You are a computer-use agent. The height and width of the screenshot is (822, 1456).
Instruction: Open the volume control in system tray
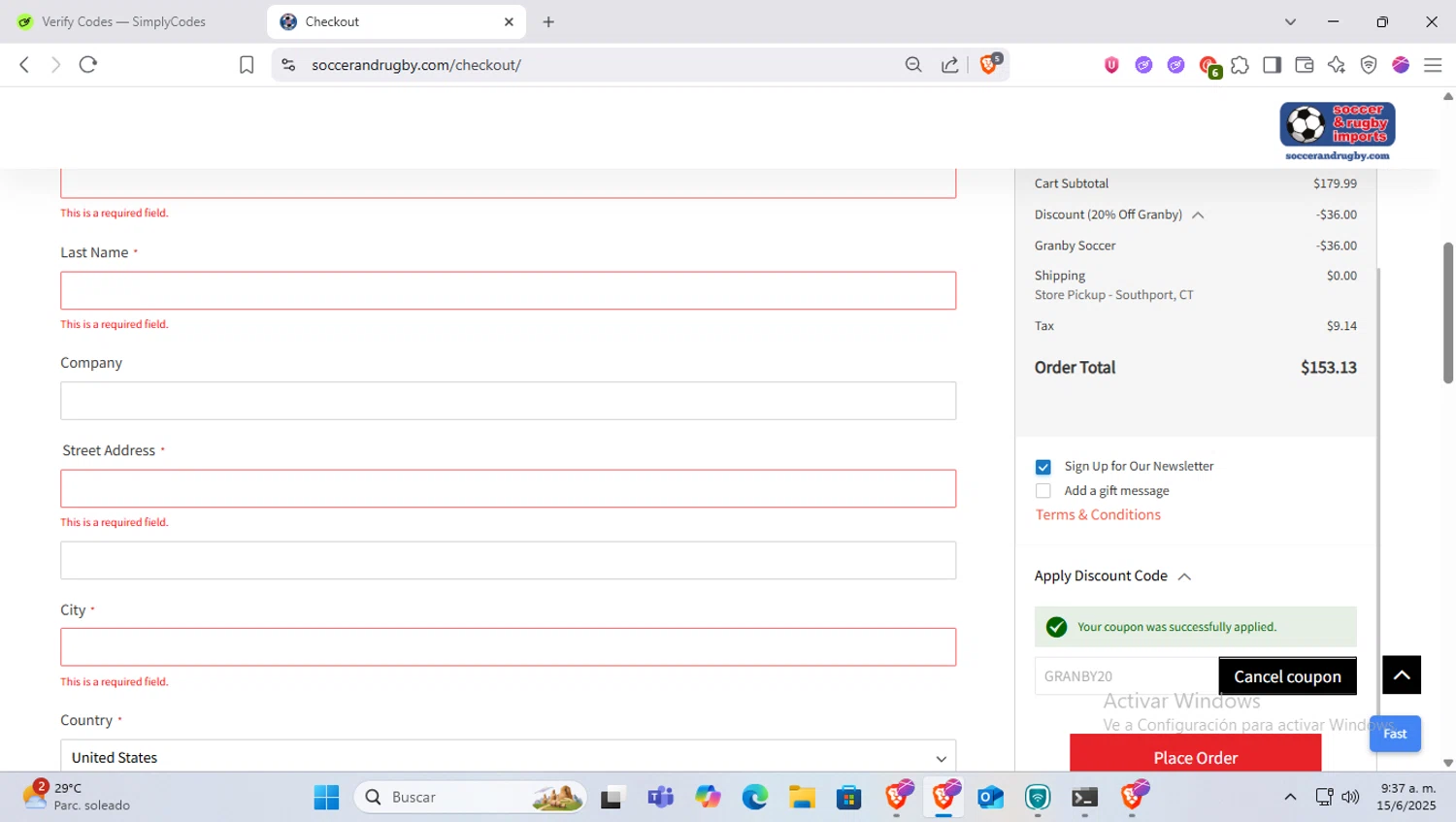pos(1350,797)
